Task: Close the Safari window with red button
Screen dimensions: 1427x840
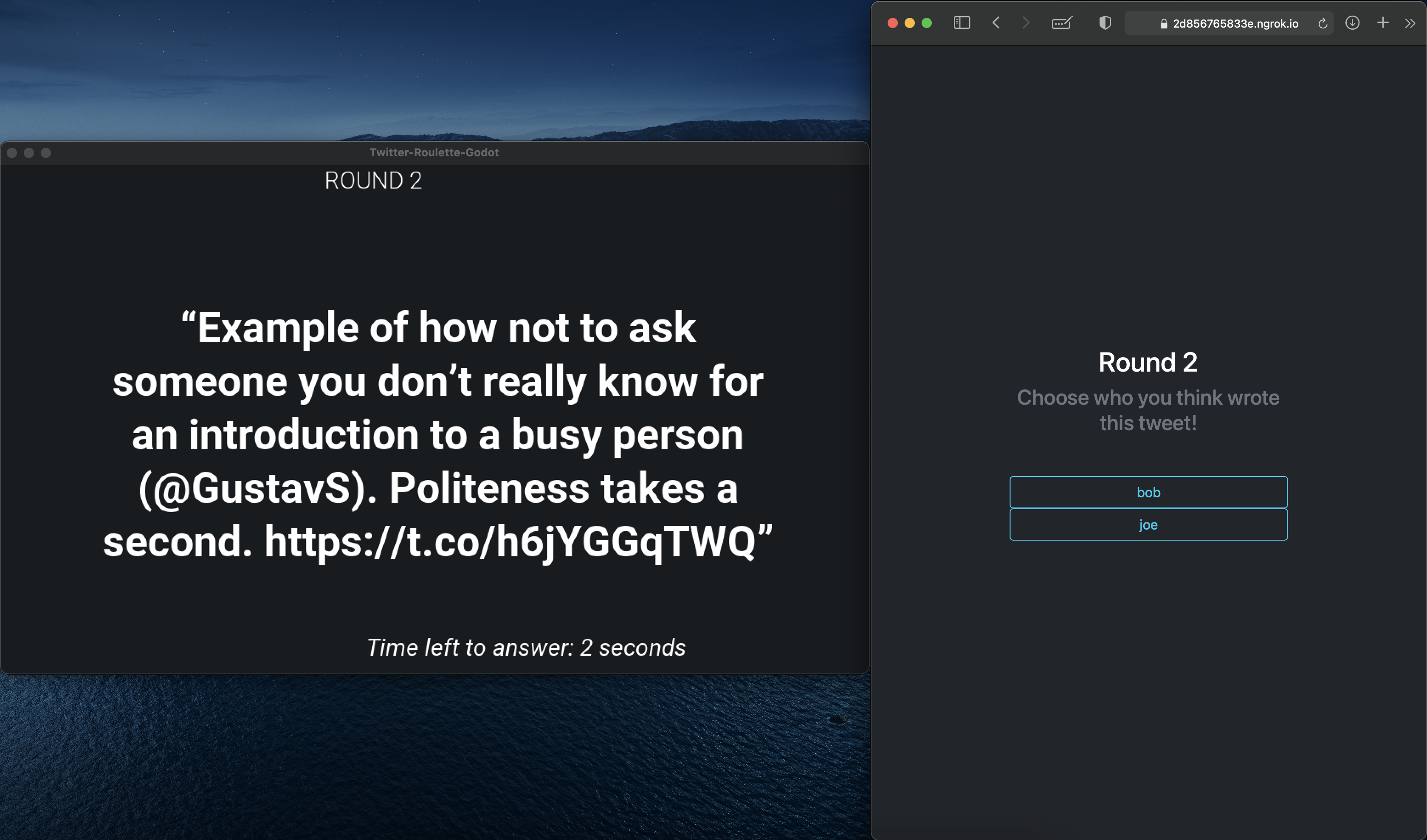Action: (892, 23)
